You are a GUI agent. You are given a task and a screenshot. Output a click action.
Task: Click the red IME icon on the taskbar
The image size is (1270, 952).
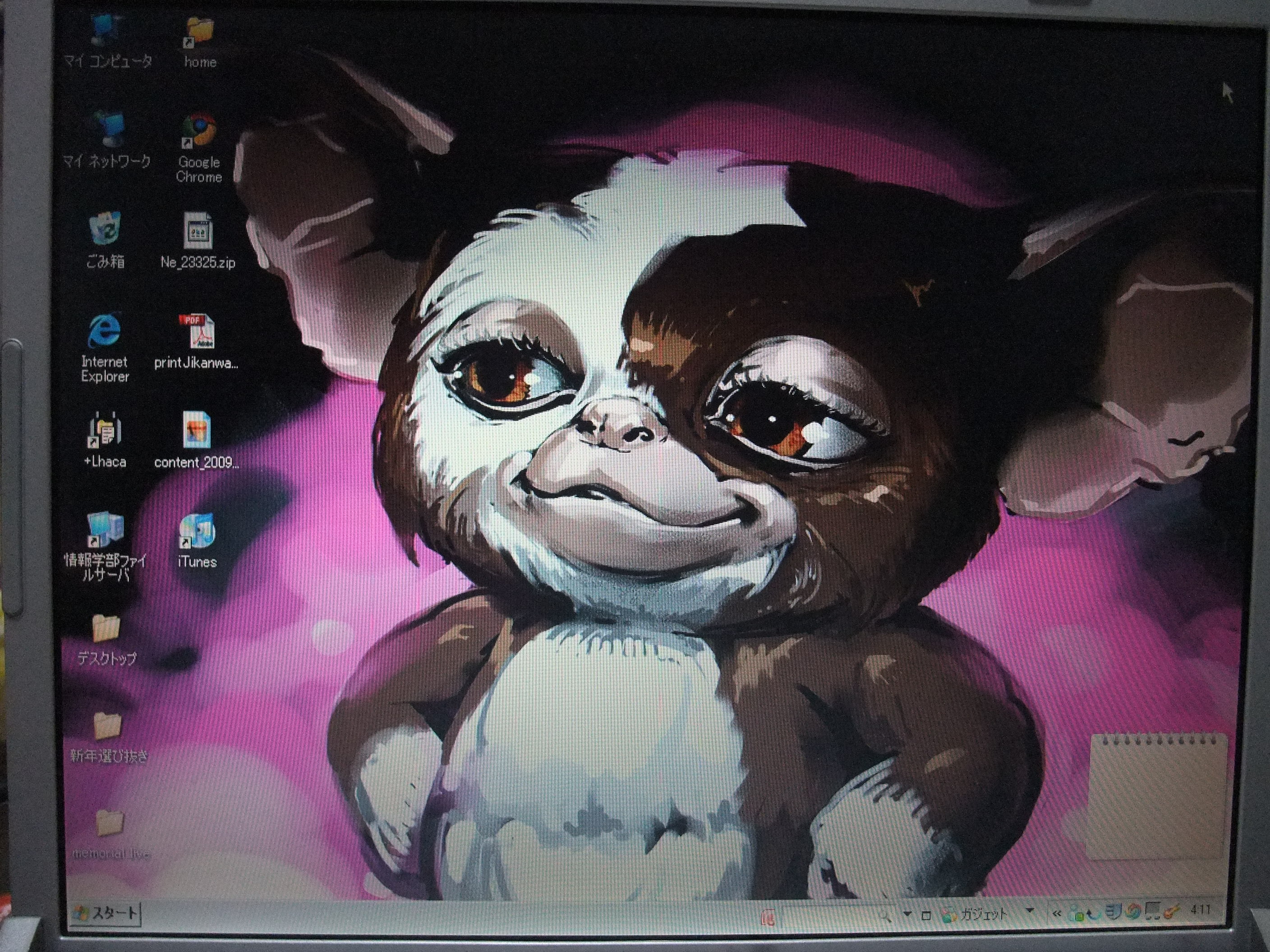[768, 917]
